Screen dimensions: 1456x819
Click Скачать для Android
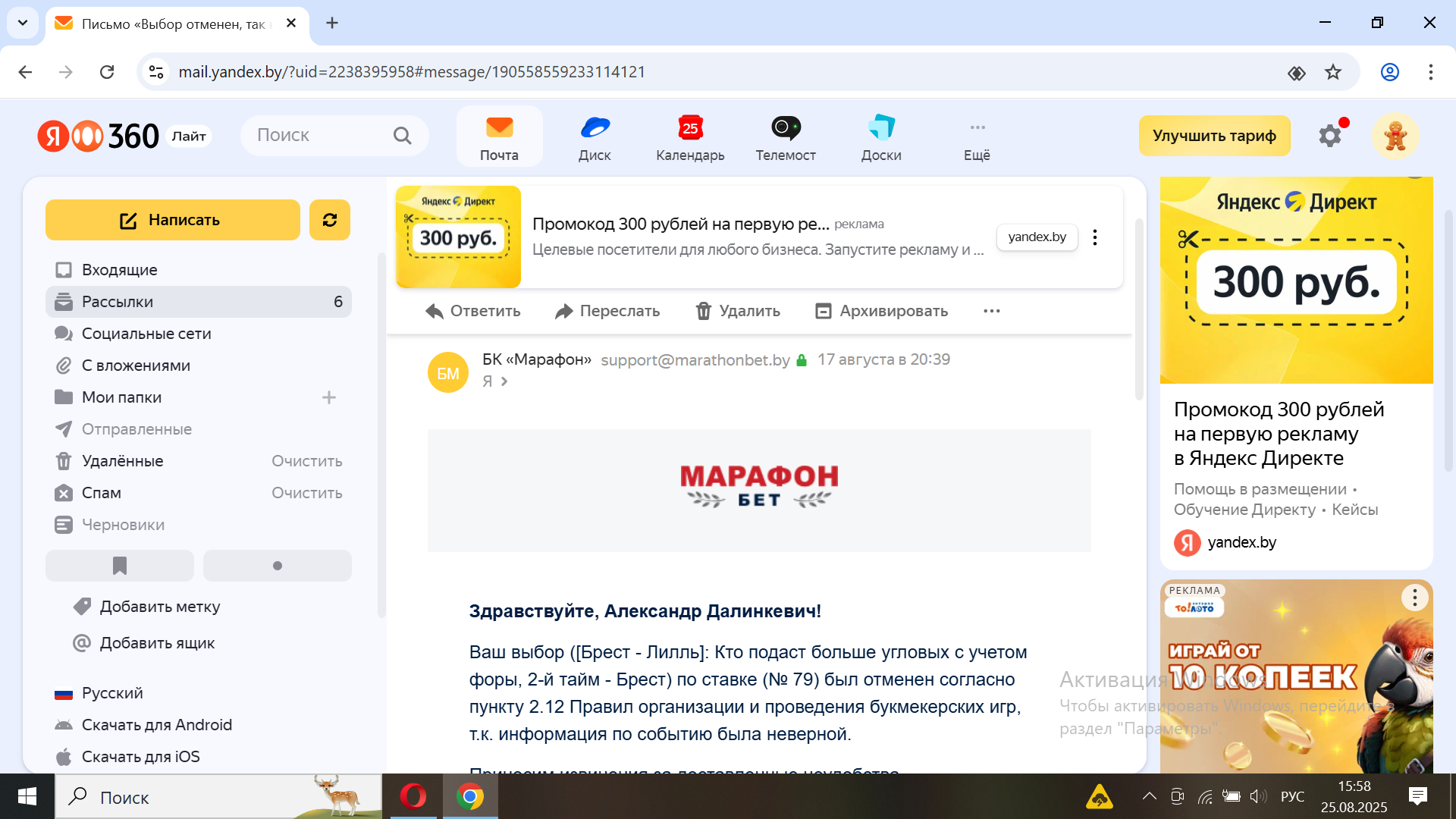[143, 725]
